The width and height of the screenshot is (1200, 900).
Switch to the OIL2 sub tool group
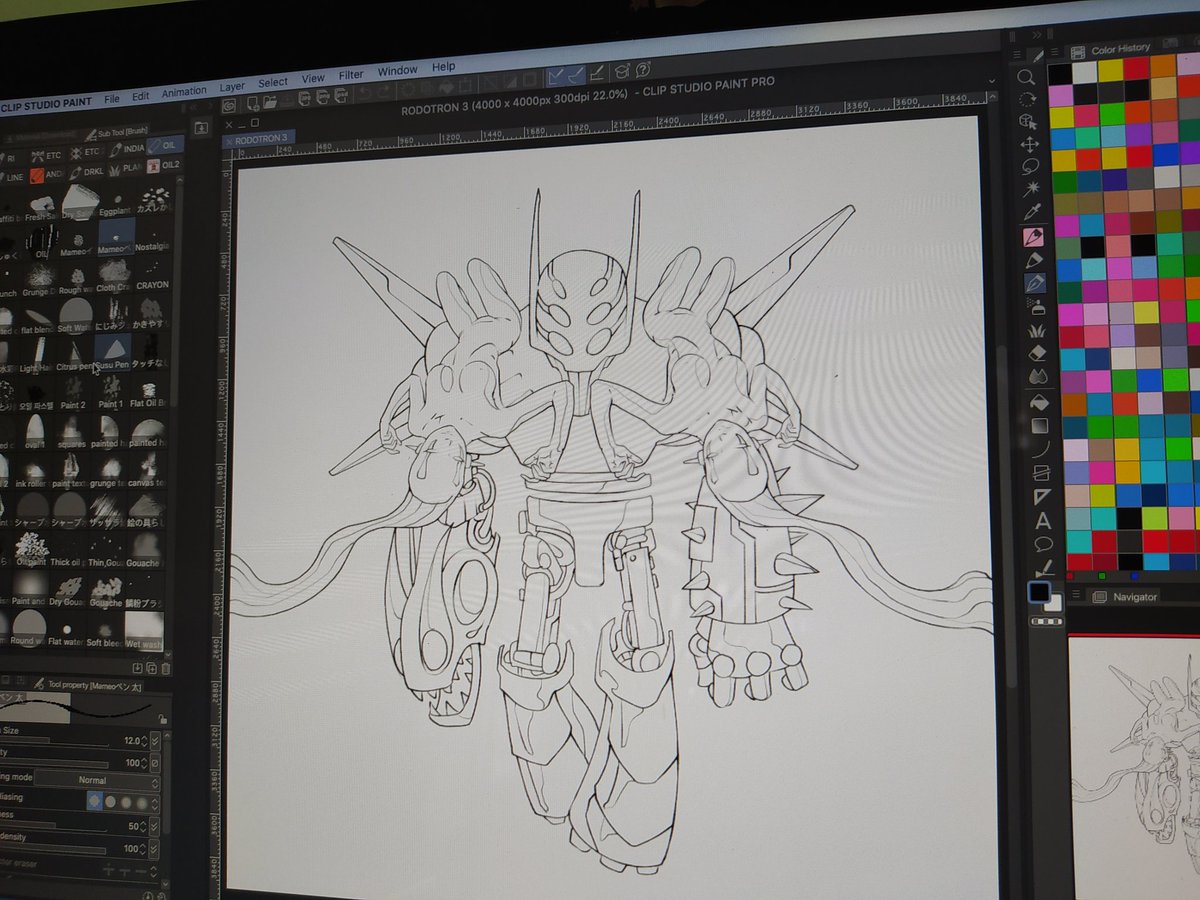[x=165, y=165]
